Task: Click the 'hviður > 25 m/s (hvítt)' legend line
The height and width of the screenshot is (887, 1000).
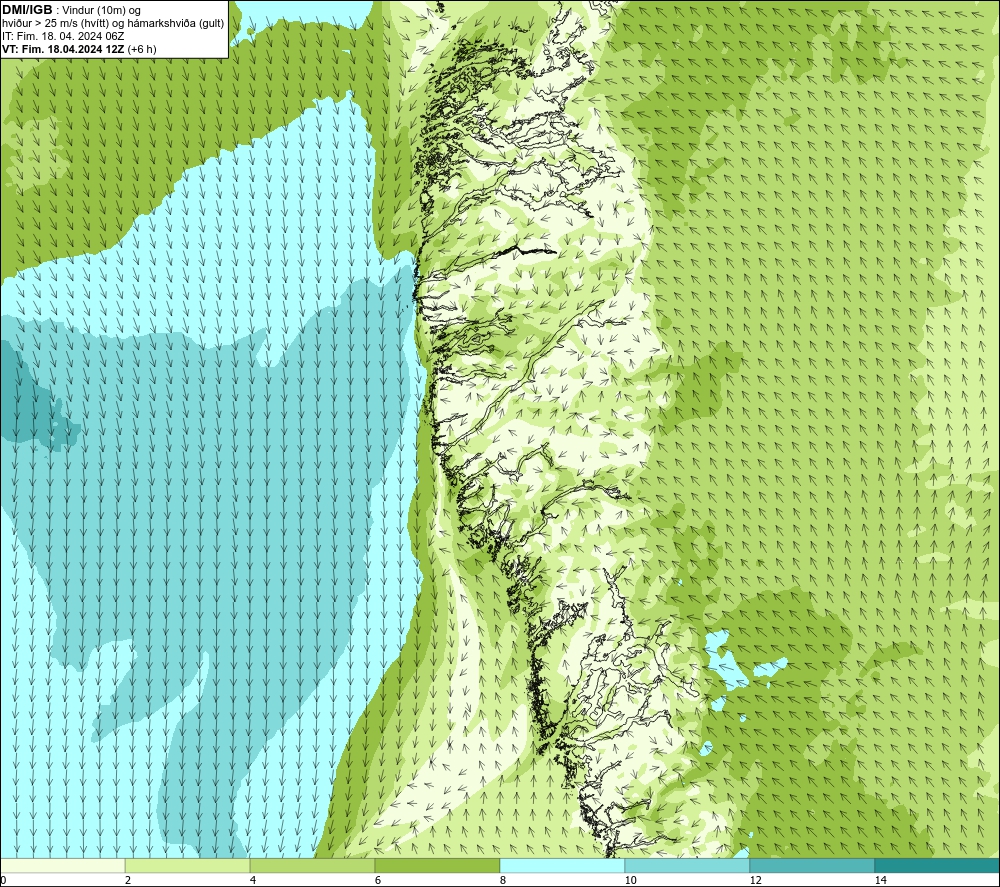Action: 53,24
